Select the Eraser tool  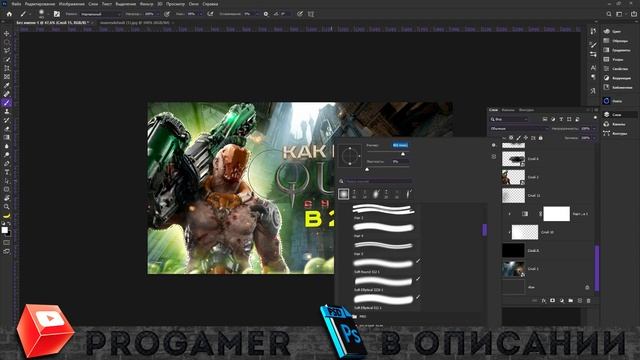(7, 129)
